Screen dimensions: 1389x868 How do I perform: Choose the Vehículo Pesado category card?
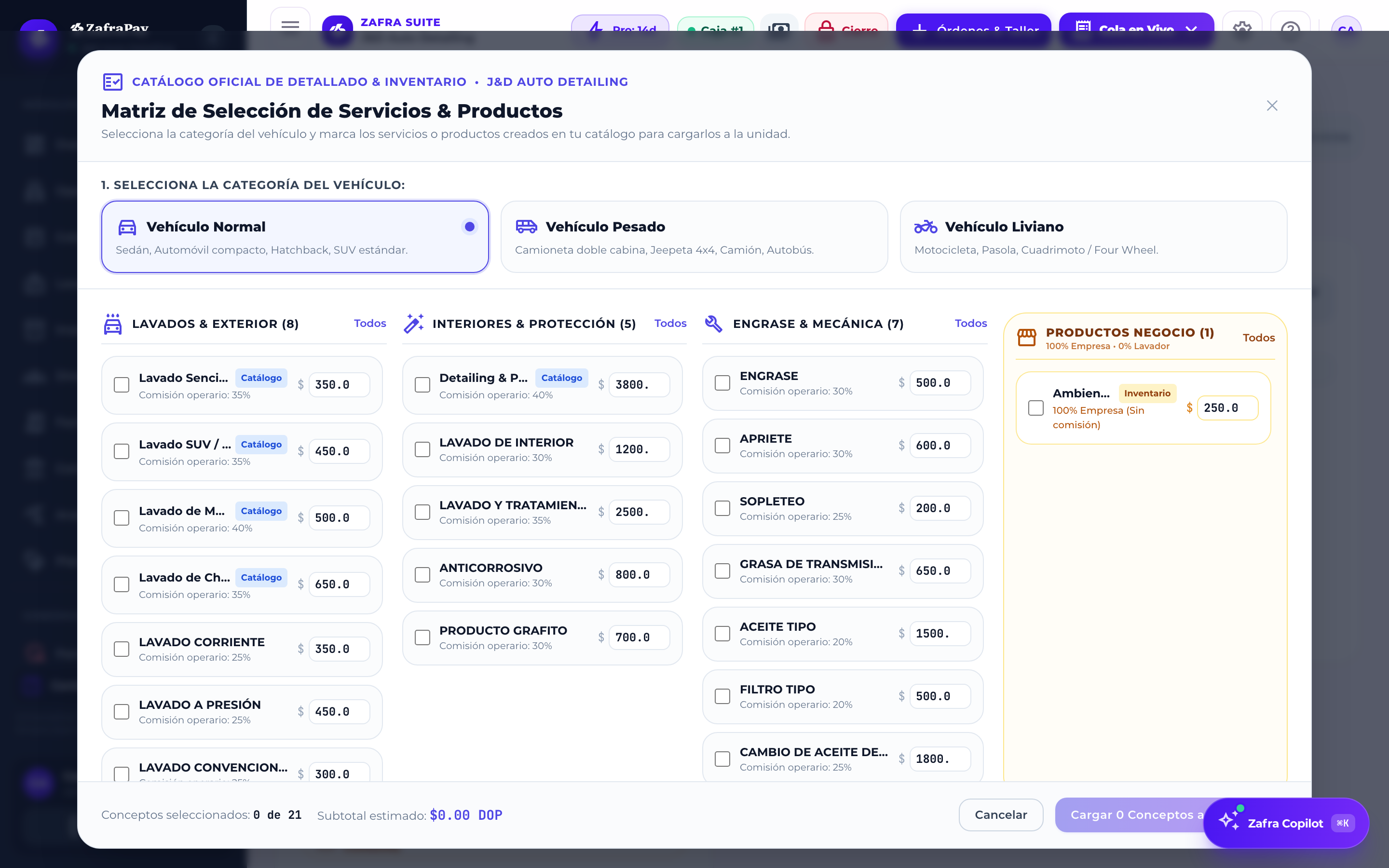click(x=694, y=236)
